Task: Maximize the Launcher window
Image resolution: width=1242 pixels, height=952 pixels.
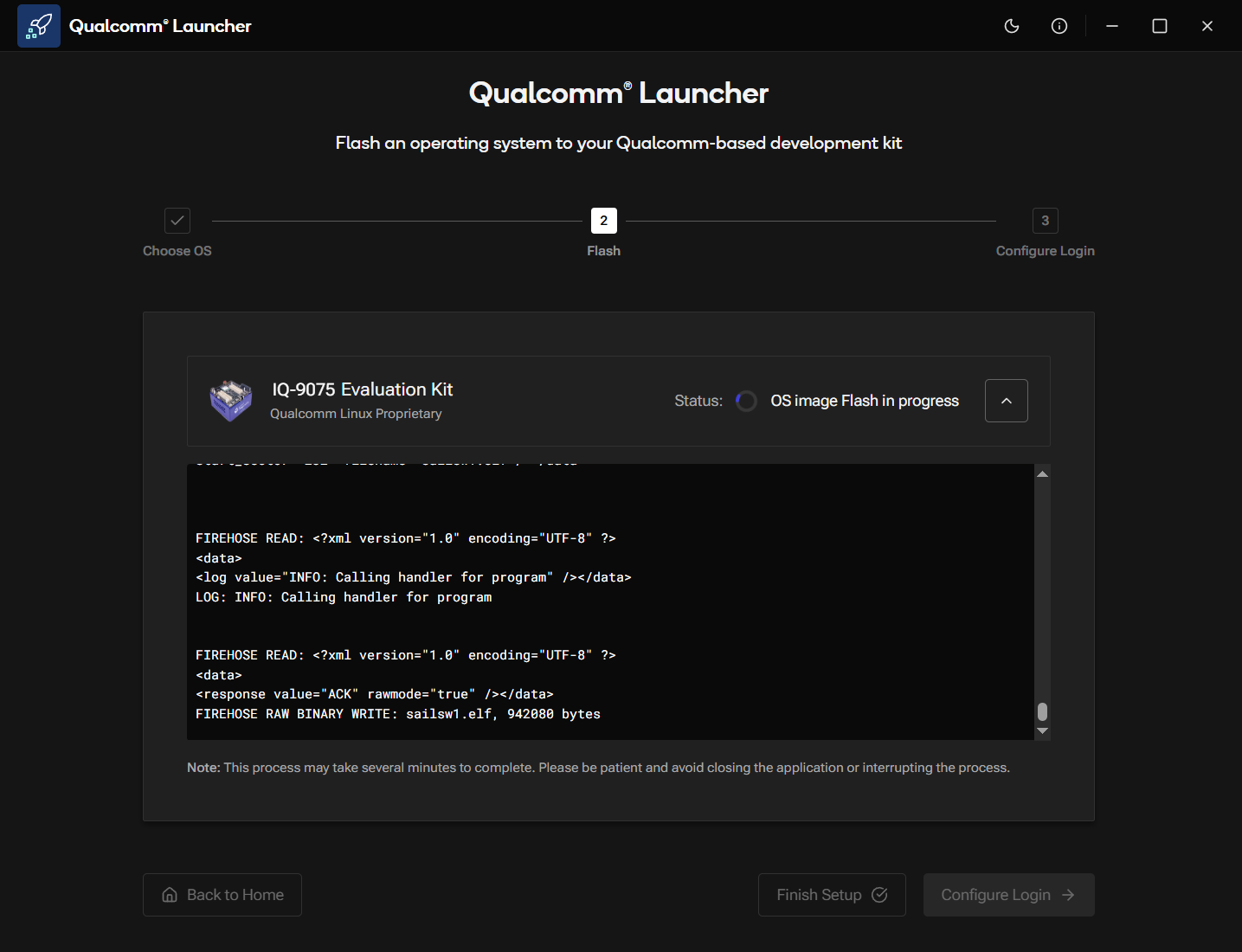Action: pyautogui.click(x=1160, y=26)
